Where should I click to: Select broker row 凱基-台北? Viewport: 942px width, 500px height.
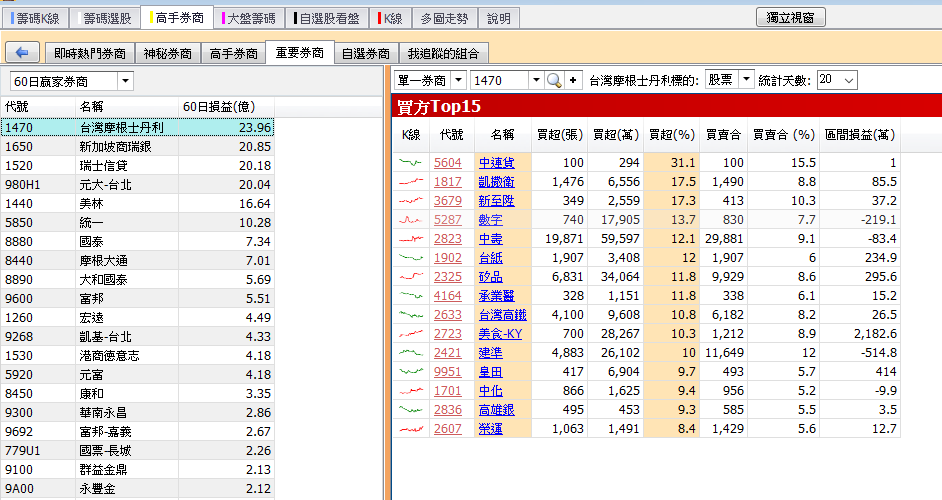pyautogui.click(x=137, y=337)
